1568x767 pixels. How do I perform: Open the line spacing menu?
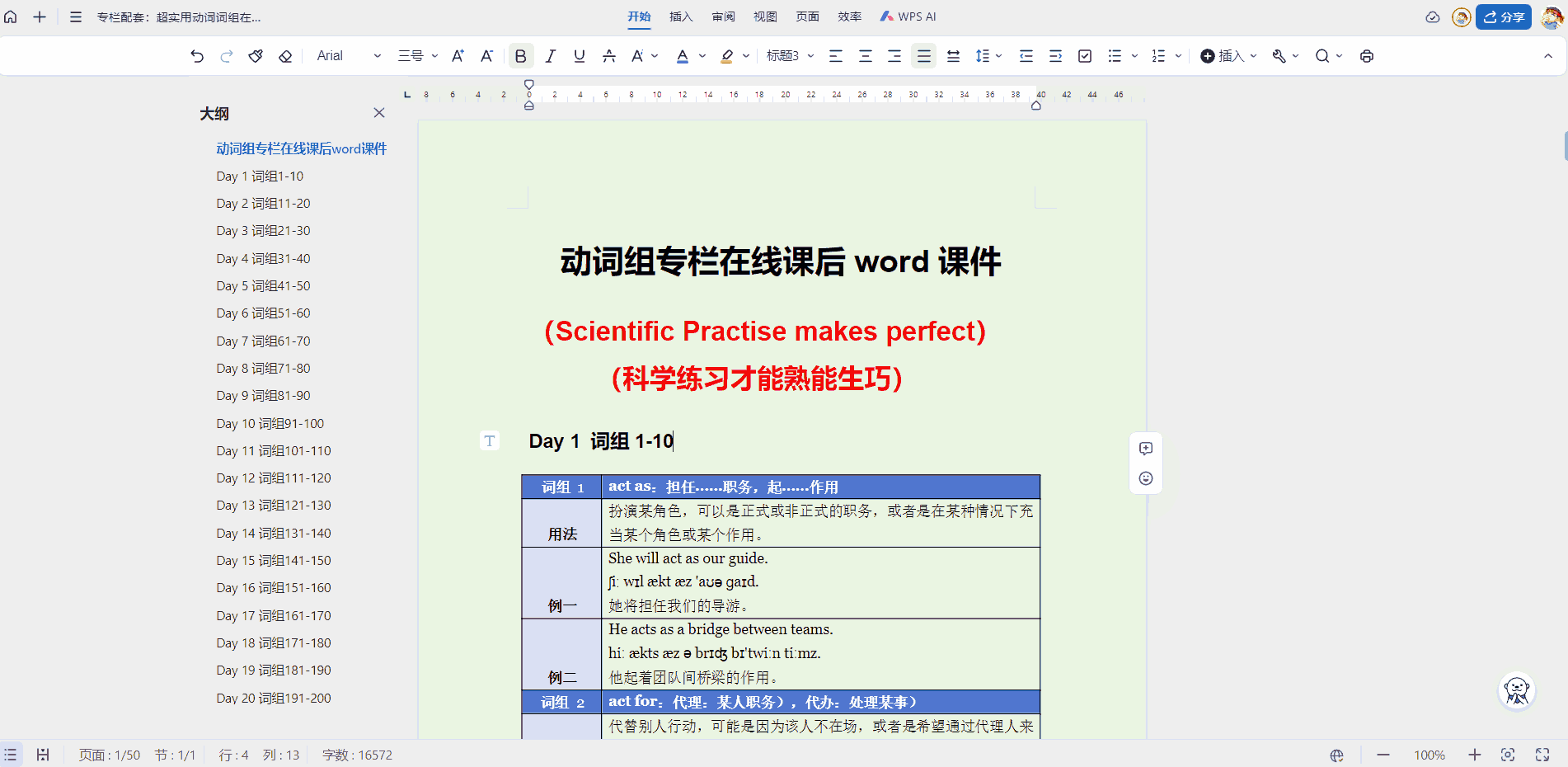tap(988, 56)
